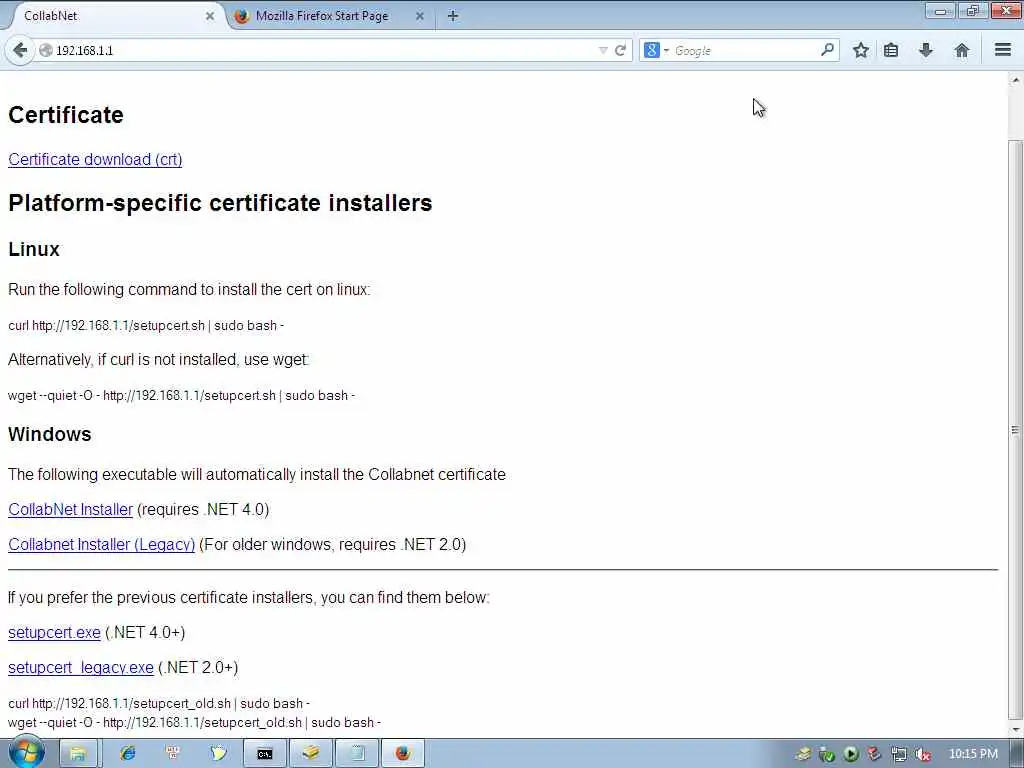Open the downloads arrow icon
The height and width of the screenshot is (768, 1024).
(x=925, y=50)
